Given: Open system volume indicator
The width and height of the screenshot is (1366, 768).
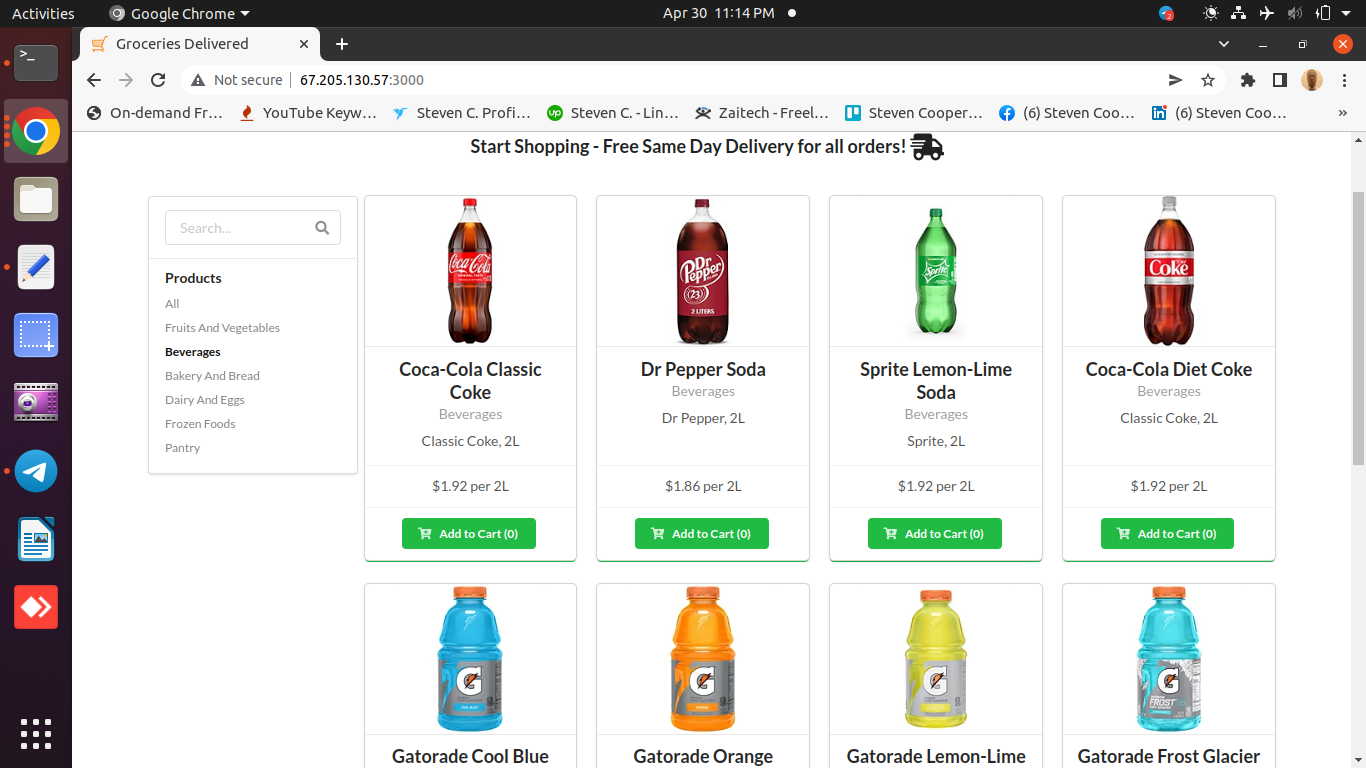Looking at the screenshot, I should 1295,13.
